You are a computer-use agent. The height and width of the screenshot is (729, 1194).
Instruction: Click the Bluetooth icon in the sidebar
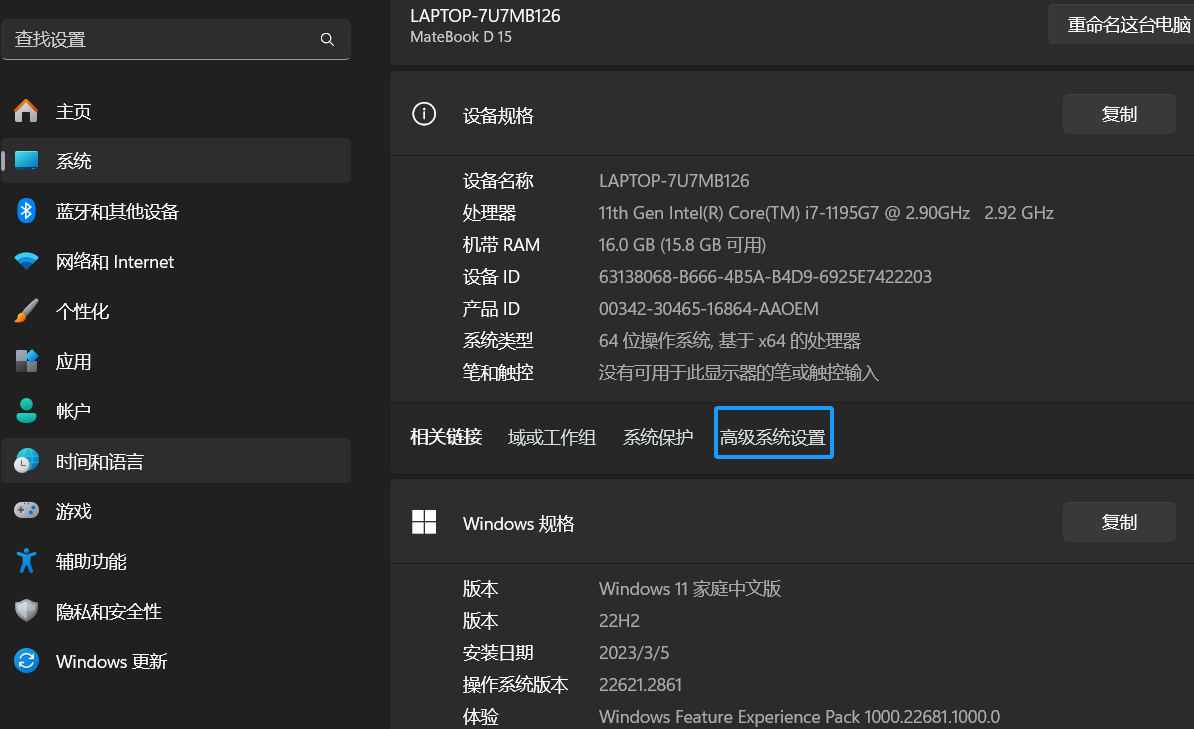click(26, 211)
